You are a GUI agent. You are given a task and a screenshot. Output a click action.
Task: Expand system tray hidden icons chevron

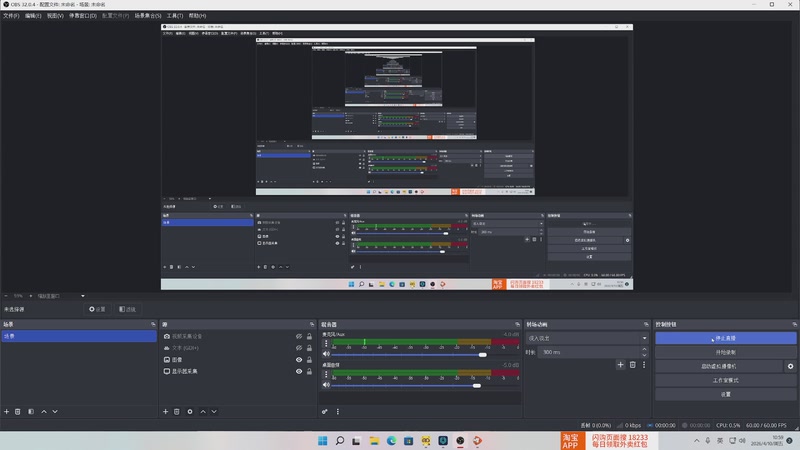click(x=696, y=441)
